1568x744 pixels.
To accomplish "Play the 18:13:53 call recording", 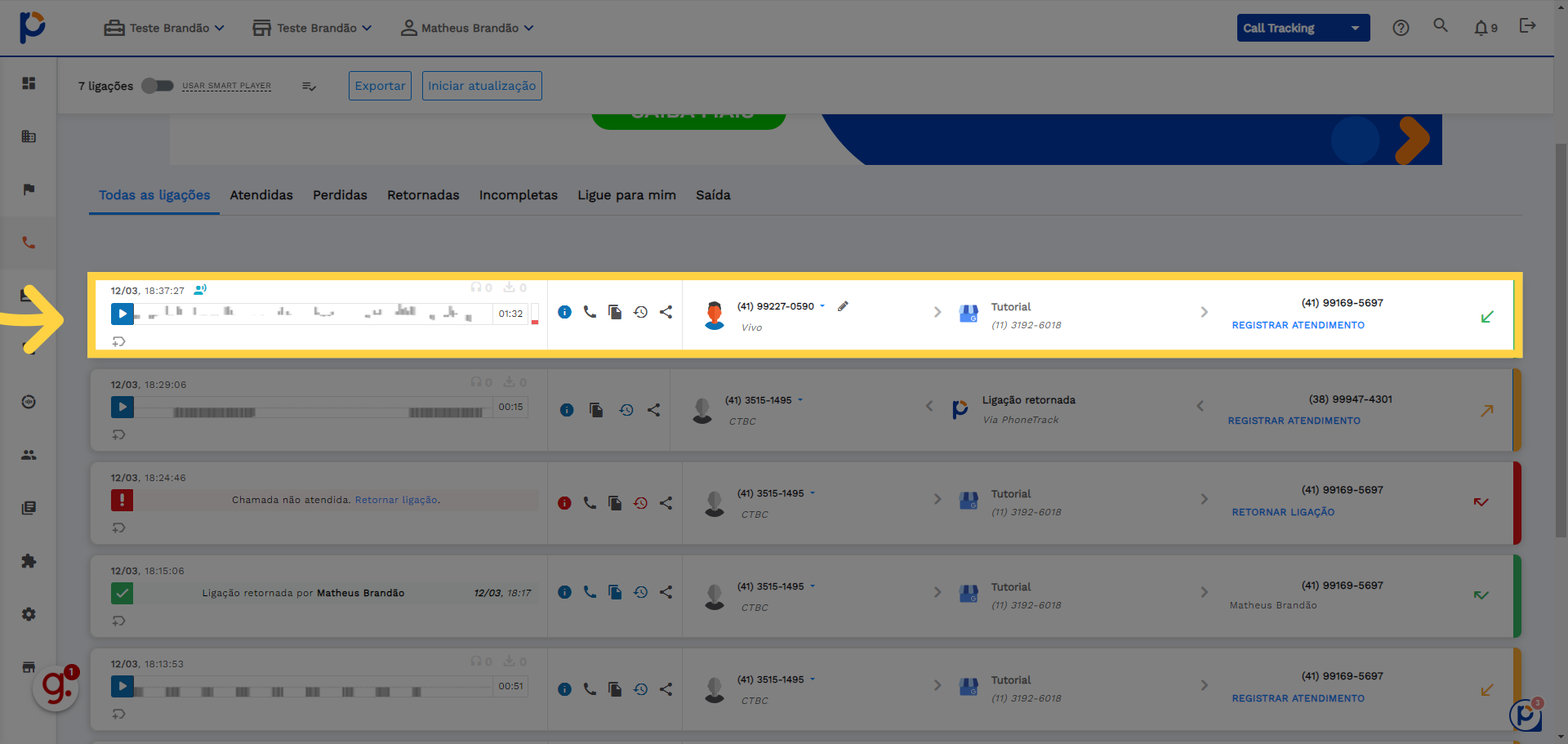I will (x=122, y=686).
